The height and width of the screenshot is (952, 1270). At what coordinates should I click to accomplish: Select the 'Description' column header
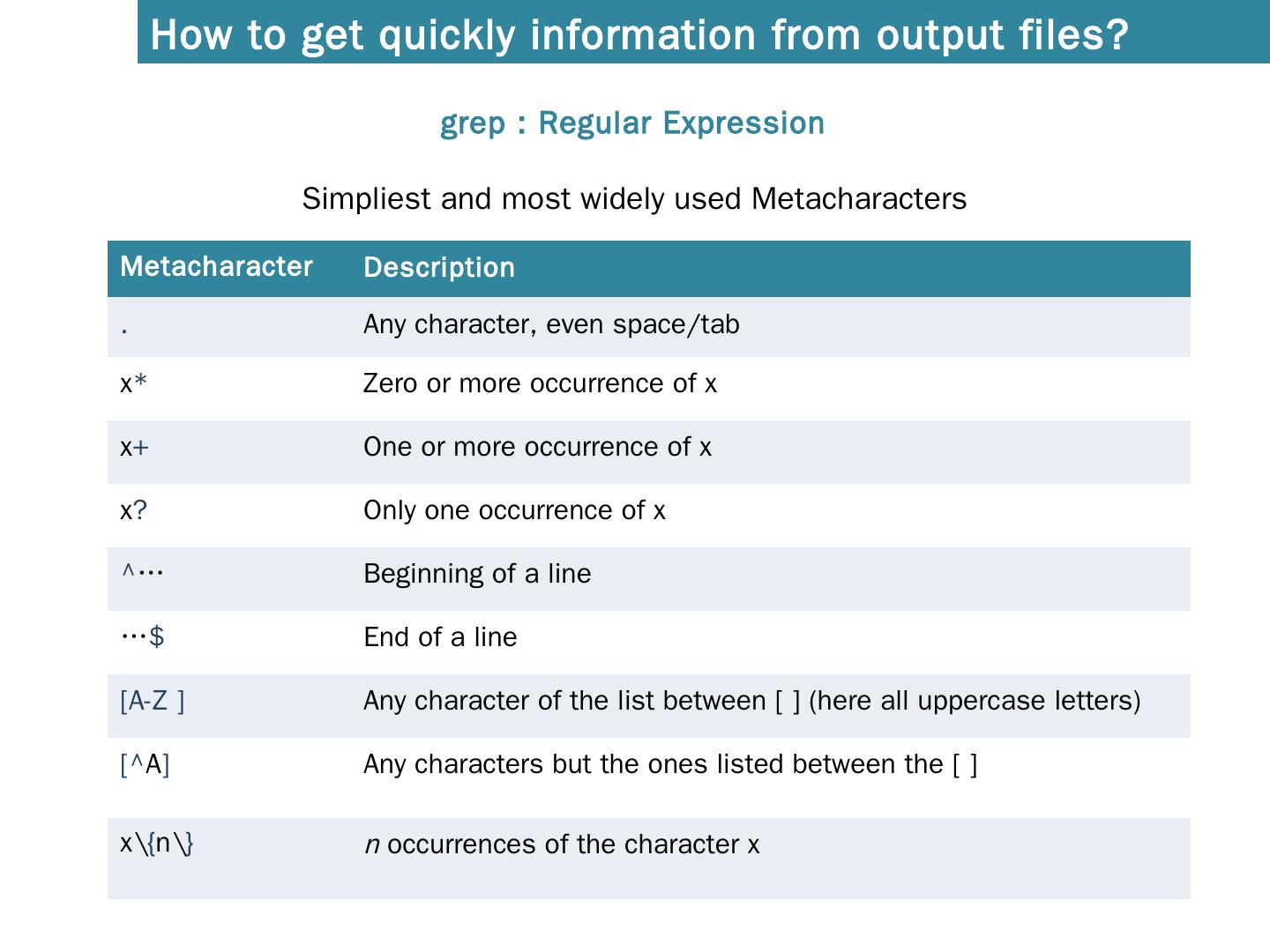[x=439, y=268]
